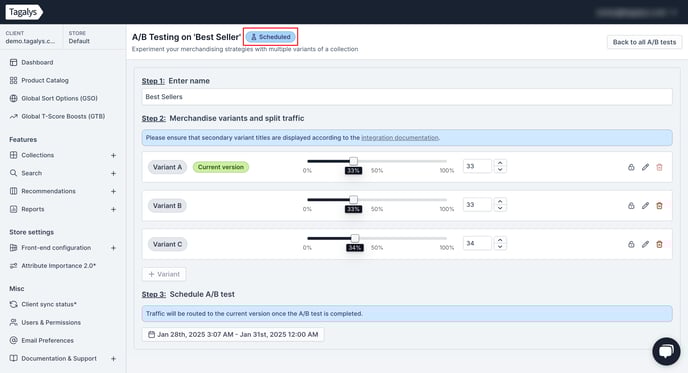Open the integration documentation link

pos(400,137)
